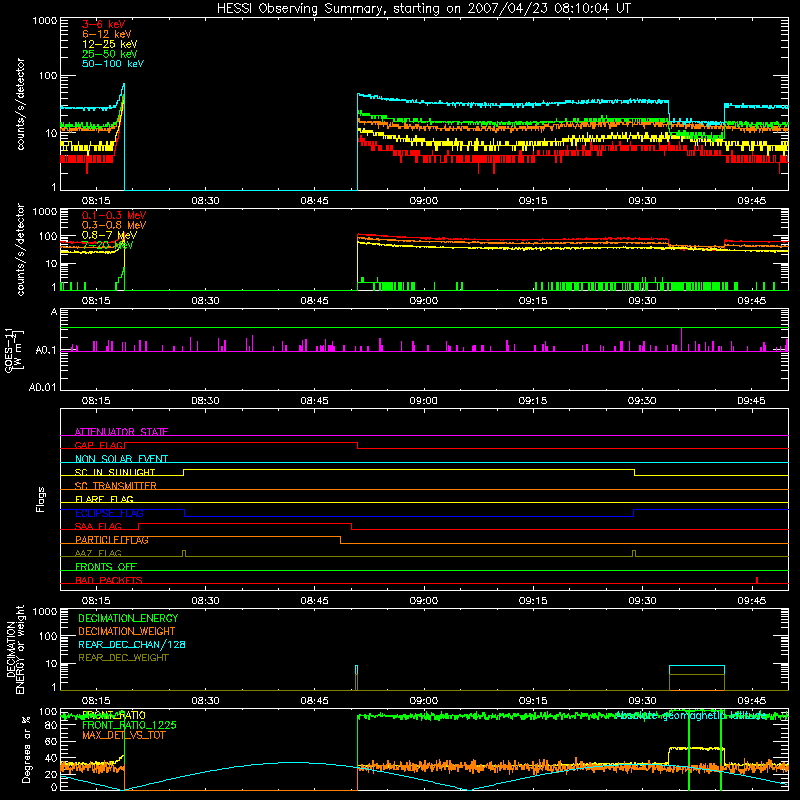Click the 0.1-0.3 MeV legend label

pos(114,215)
